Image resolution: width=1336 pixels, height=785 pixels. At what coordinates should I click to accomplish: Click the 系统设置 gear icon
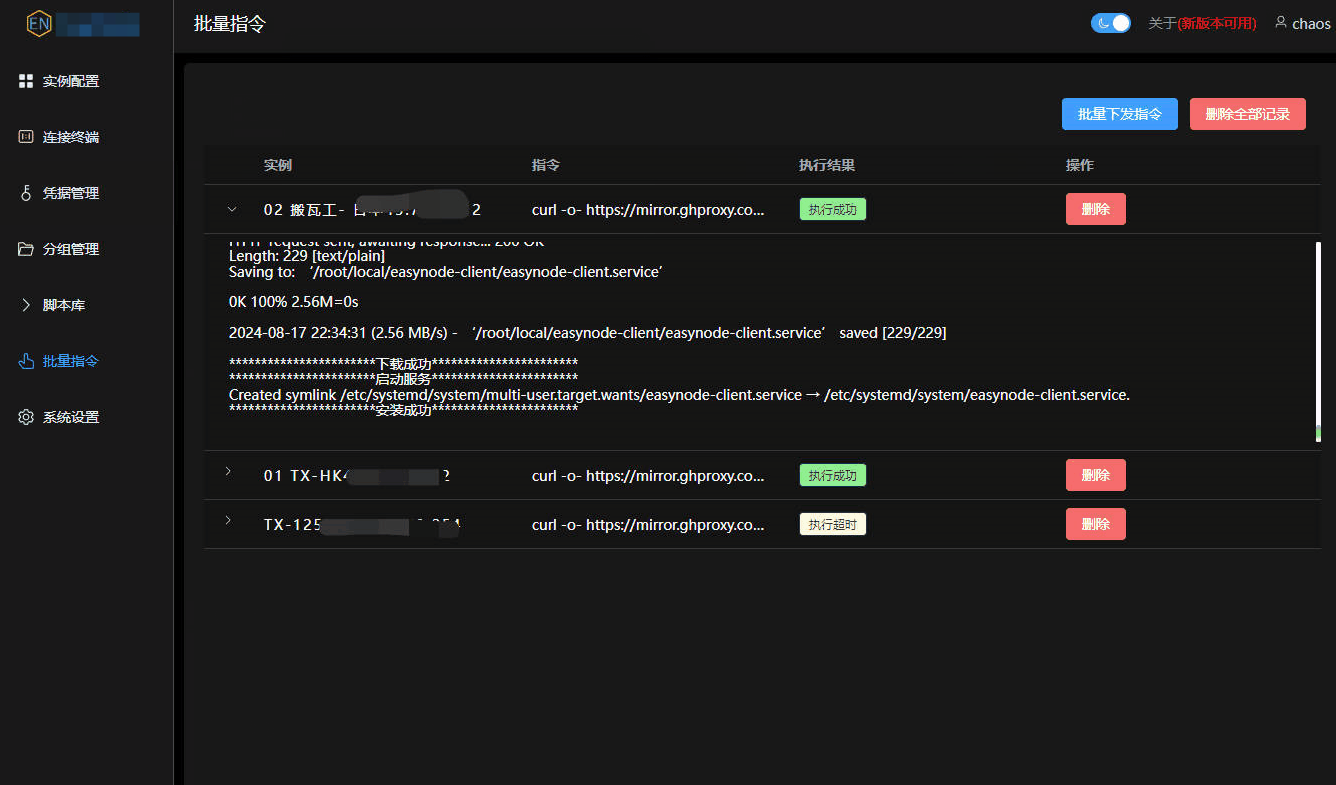coord(26,417)
